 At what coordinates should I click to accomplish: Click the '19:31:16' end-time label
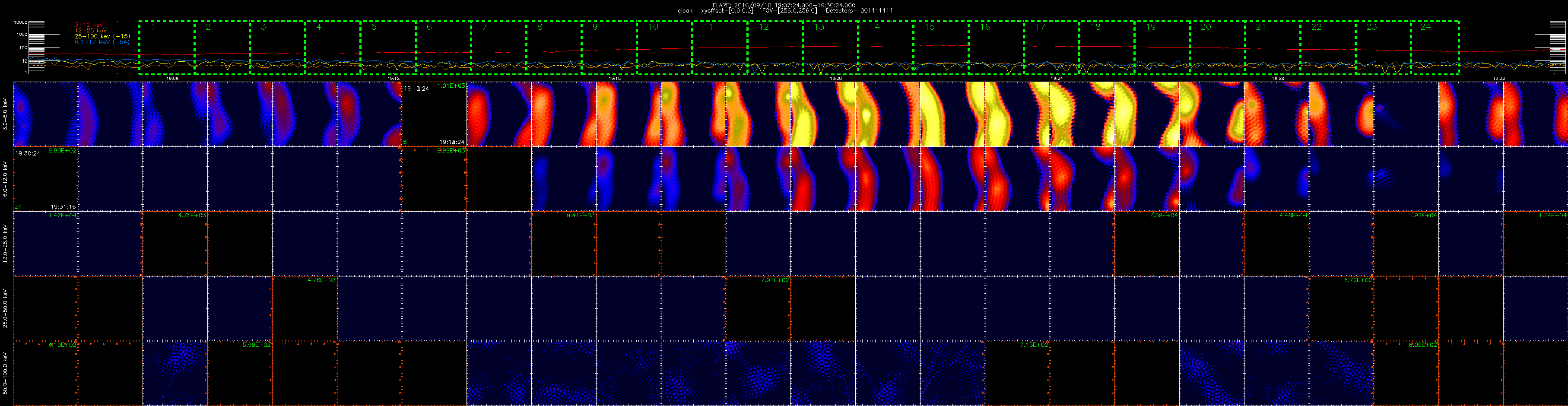tap(63, 207)
